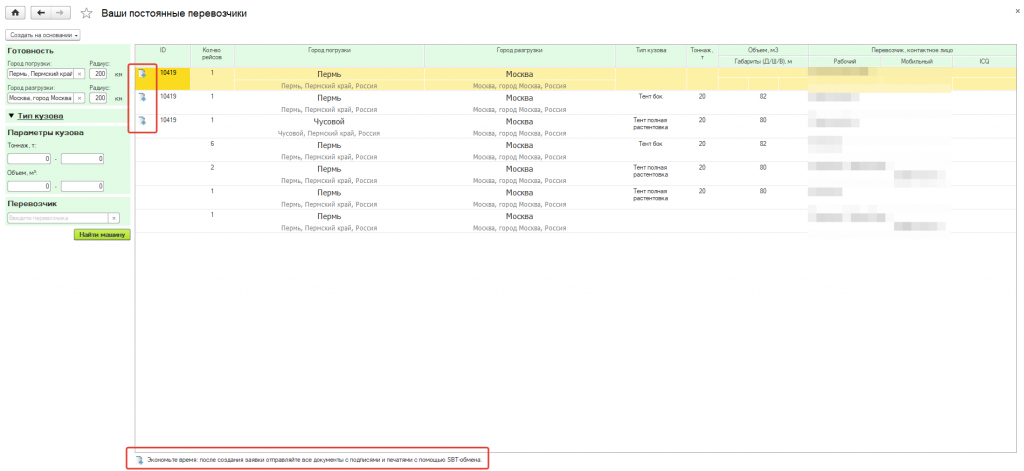Click 'Чусовой, Пермский край, Россия' address text

pyautogui.click(x=329, y=133)
